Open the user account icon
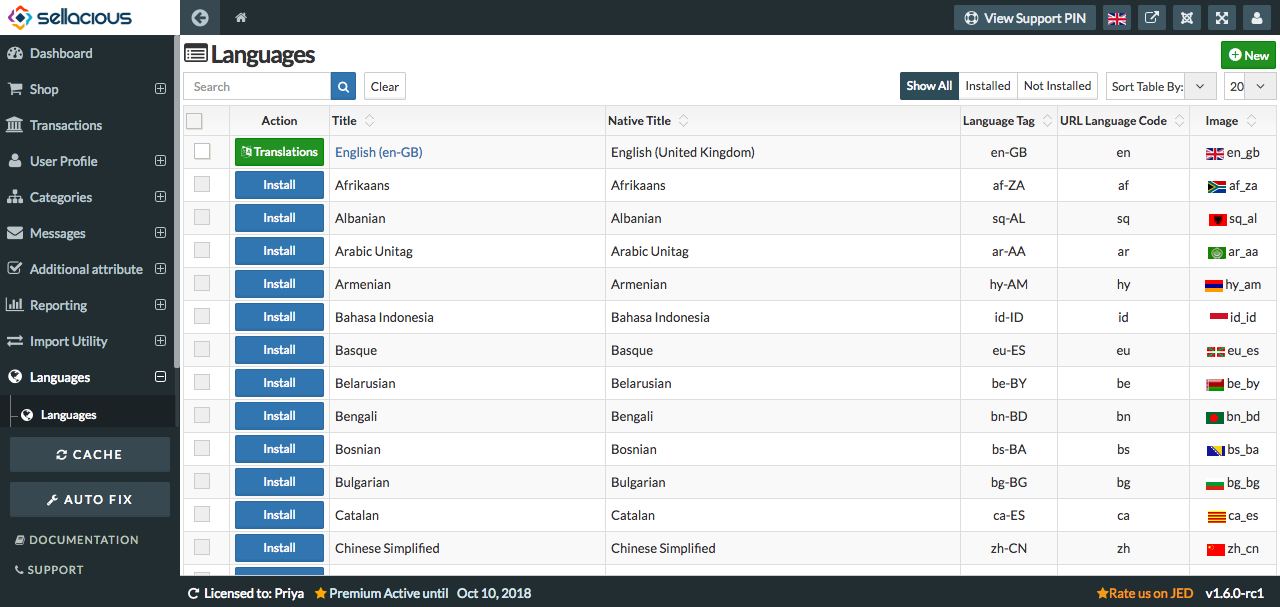Image resolution: width=1280 pixels, height=607 pixels. (1256, 18)
